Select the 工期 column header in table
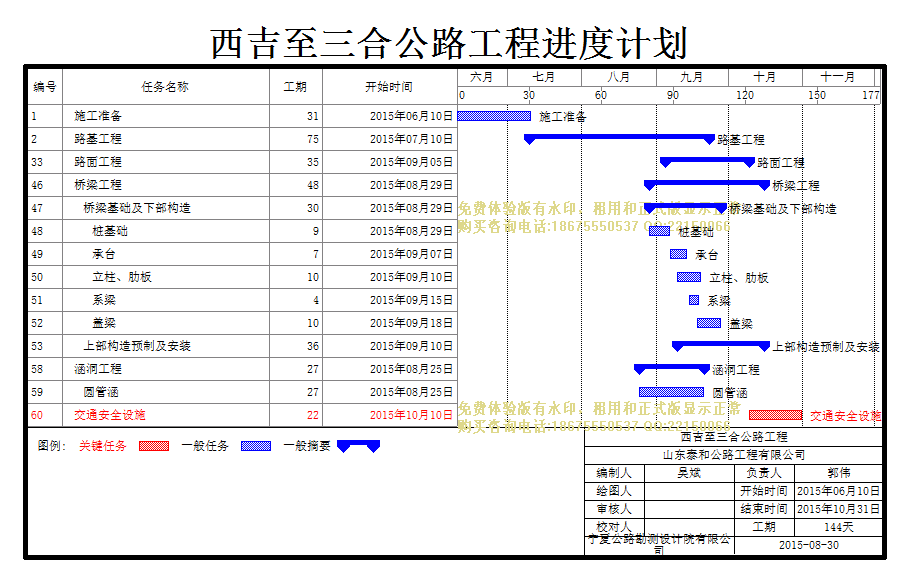908x581 pixels. 295,87
